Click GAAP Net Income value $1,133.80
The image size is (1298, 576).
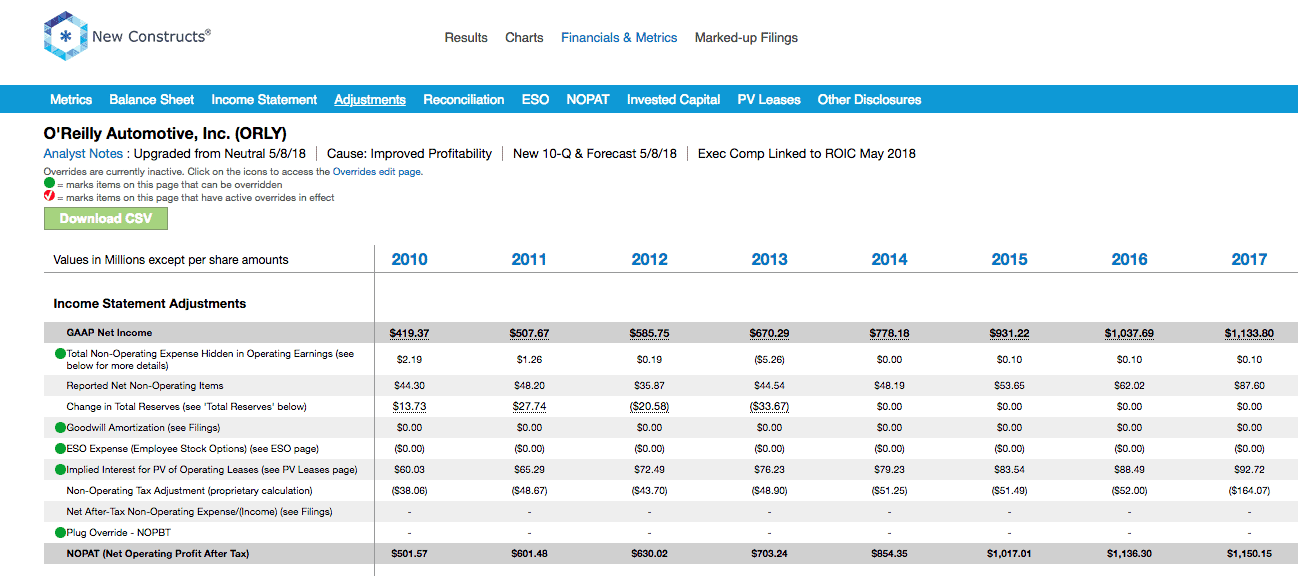point(1249,333)
